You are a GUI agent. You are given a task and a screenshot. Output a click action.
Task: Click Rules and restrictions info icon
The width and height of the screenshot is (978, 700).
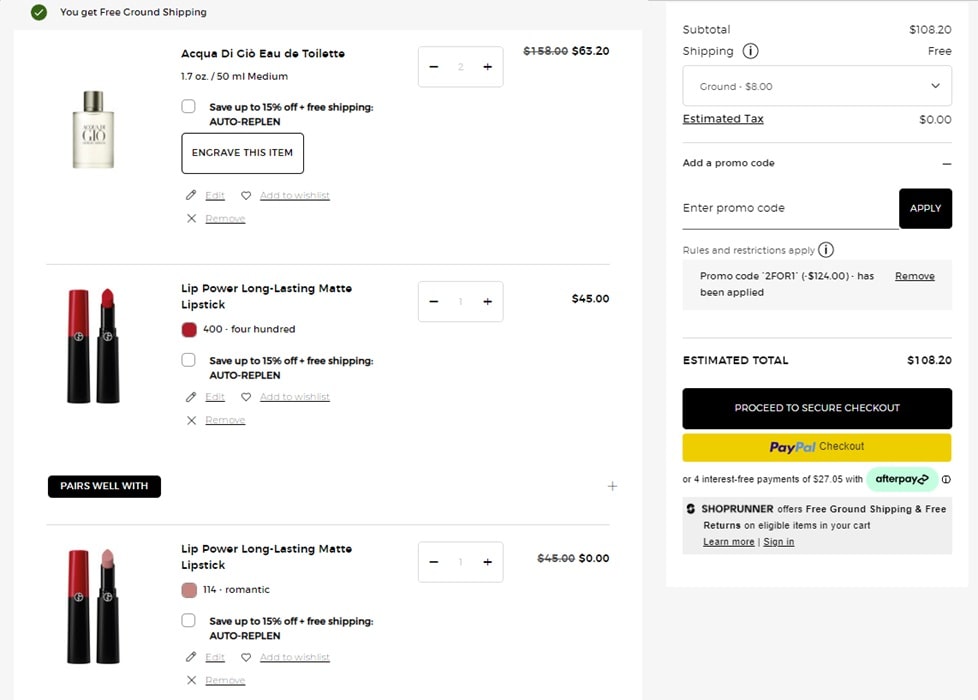tap(826, 250)
